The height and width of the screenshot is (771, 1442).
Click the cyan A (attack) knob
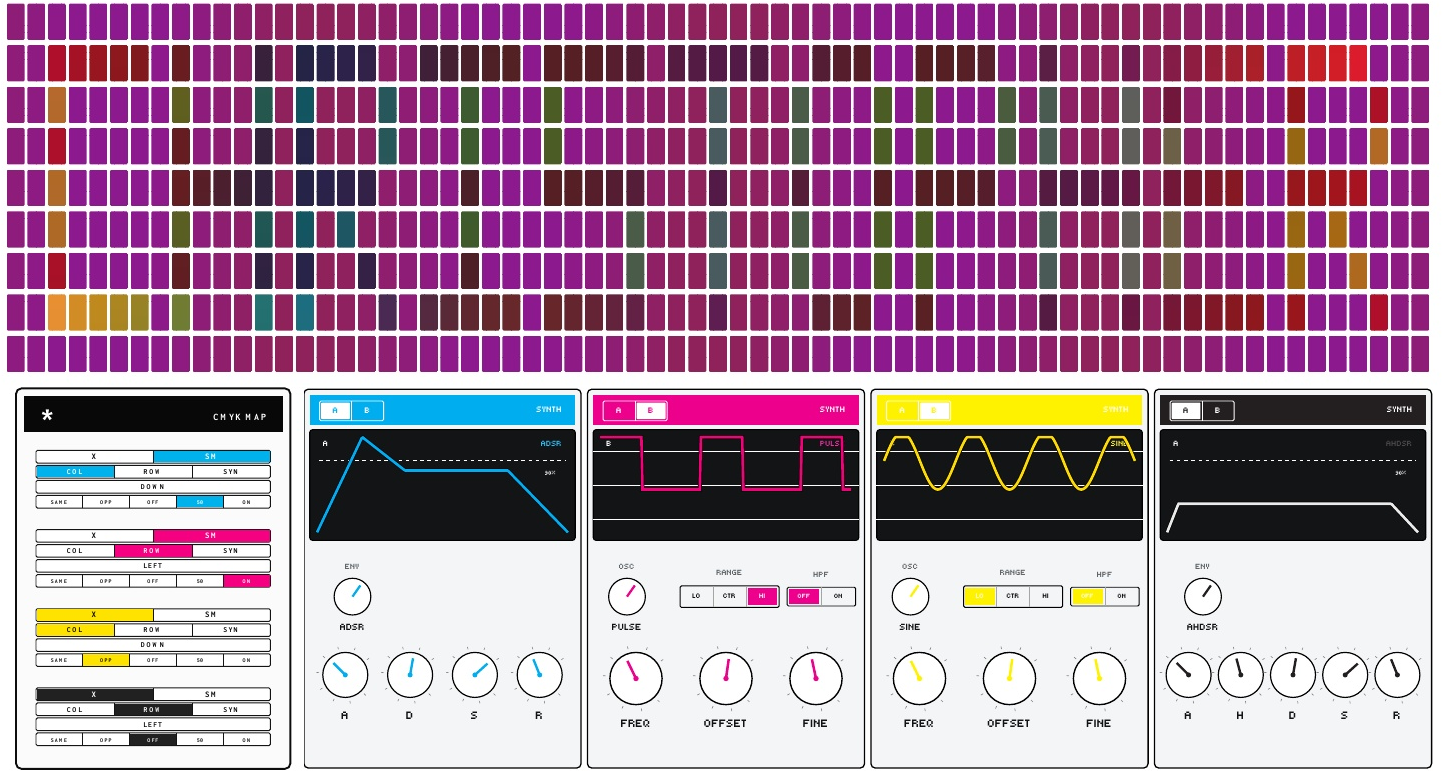click(x=344, y=675)
